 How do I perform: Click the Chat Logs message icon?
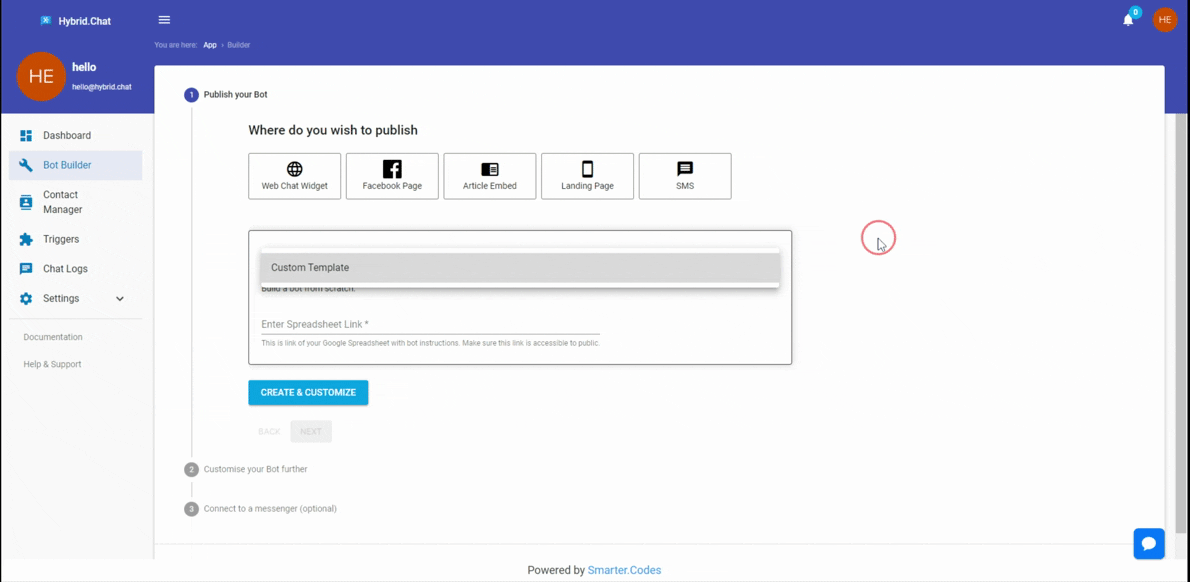tap(26, 269)
